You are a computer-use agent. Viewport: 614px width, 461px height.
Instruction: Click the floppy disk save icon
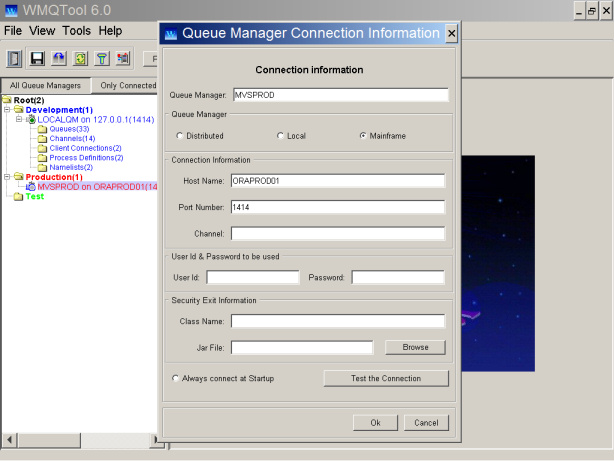click(x=37, y=59)
